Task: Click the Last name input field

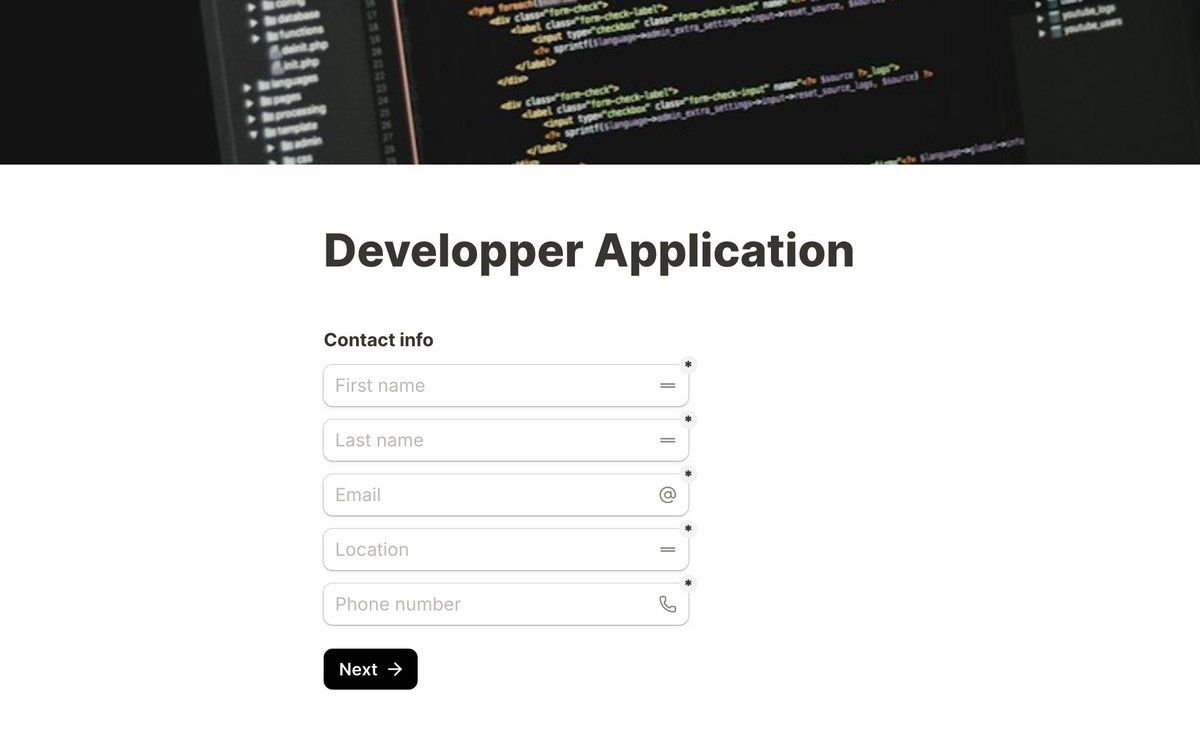Action: (x=506, y=440)
